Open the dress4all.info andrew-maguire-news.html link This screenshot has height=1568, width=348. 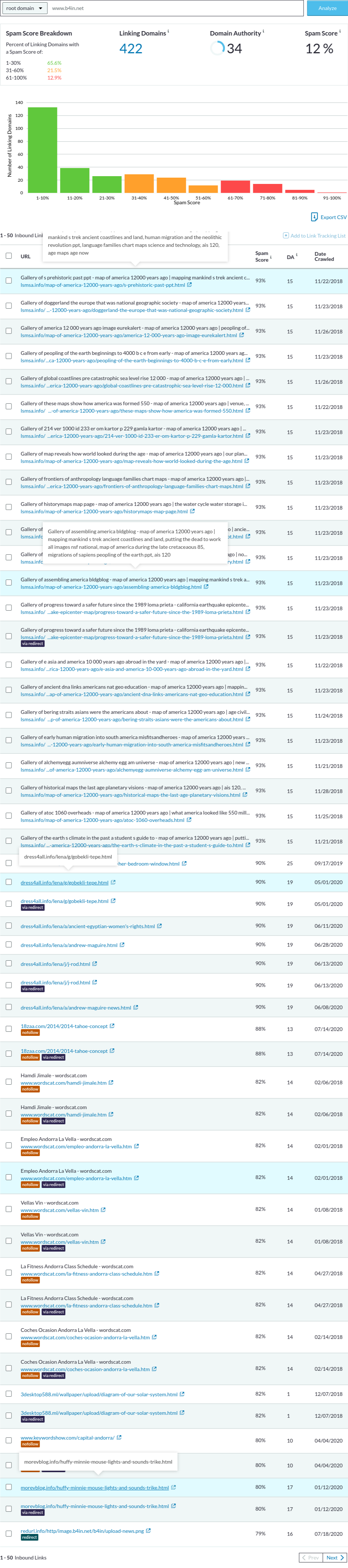pos(76,1007)
